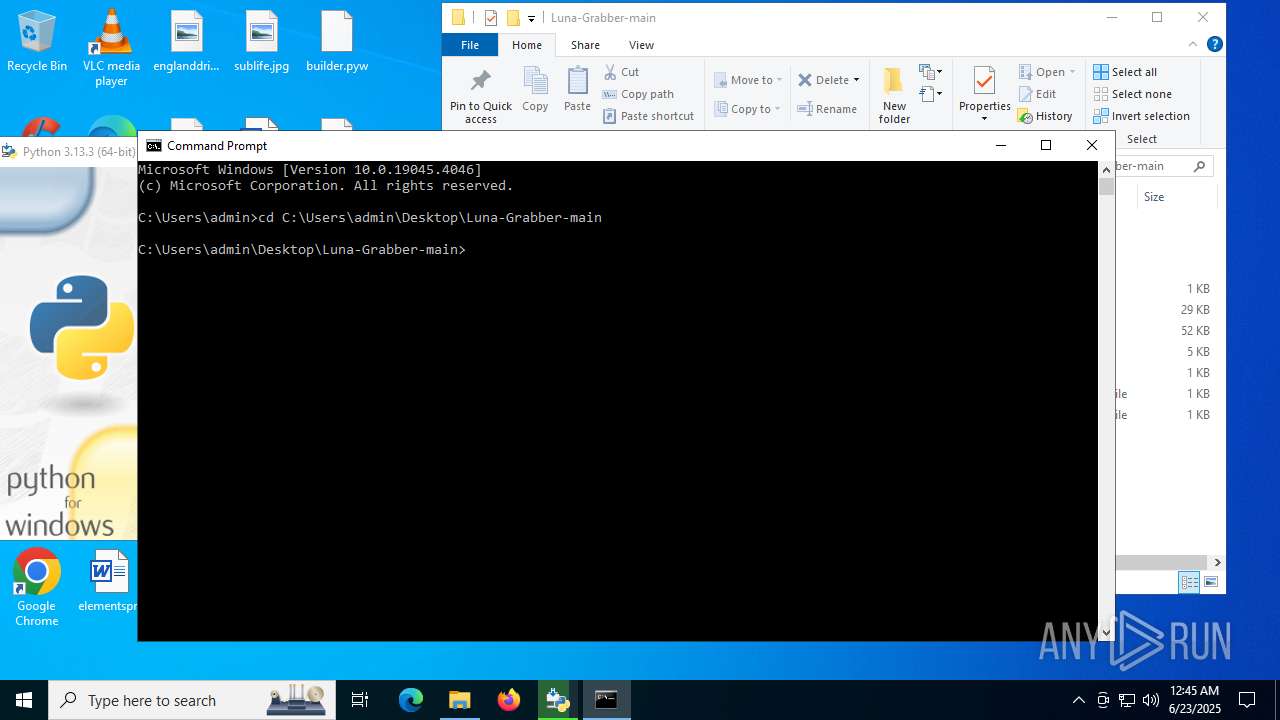Open network icon in system tray
Image resolution: width=1280 pixels, height=720 pixels.
[1127, 700]
